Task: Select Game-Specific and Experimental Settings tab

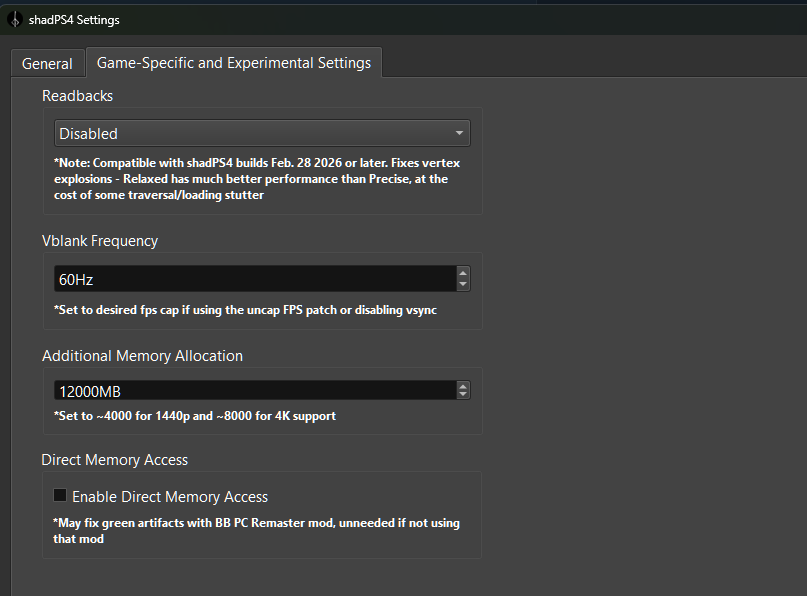Action: pos(234,62)
